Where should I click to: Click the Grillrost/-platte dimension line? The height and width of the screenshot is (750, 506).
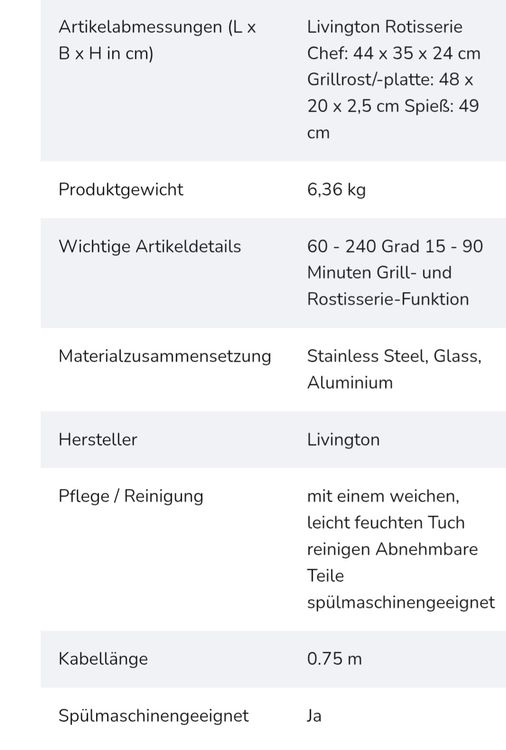point(390,79)
